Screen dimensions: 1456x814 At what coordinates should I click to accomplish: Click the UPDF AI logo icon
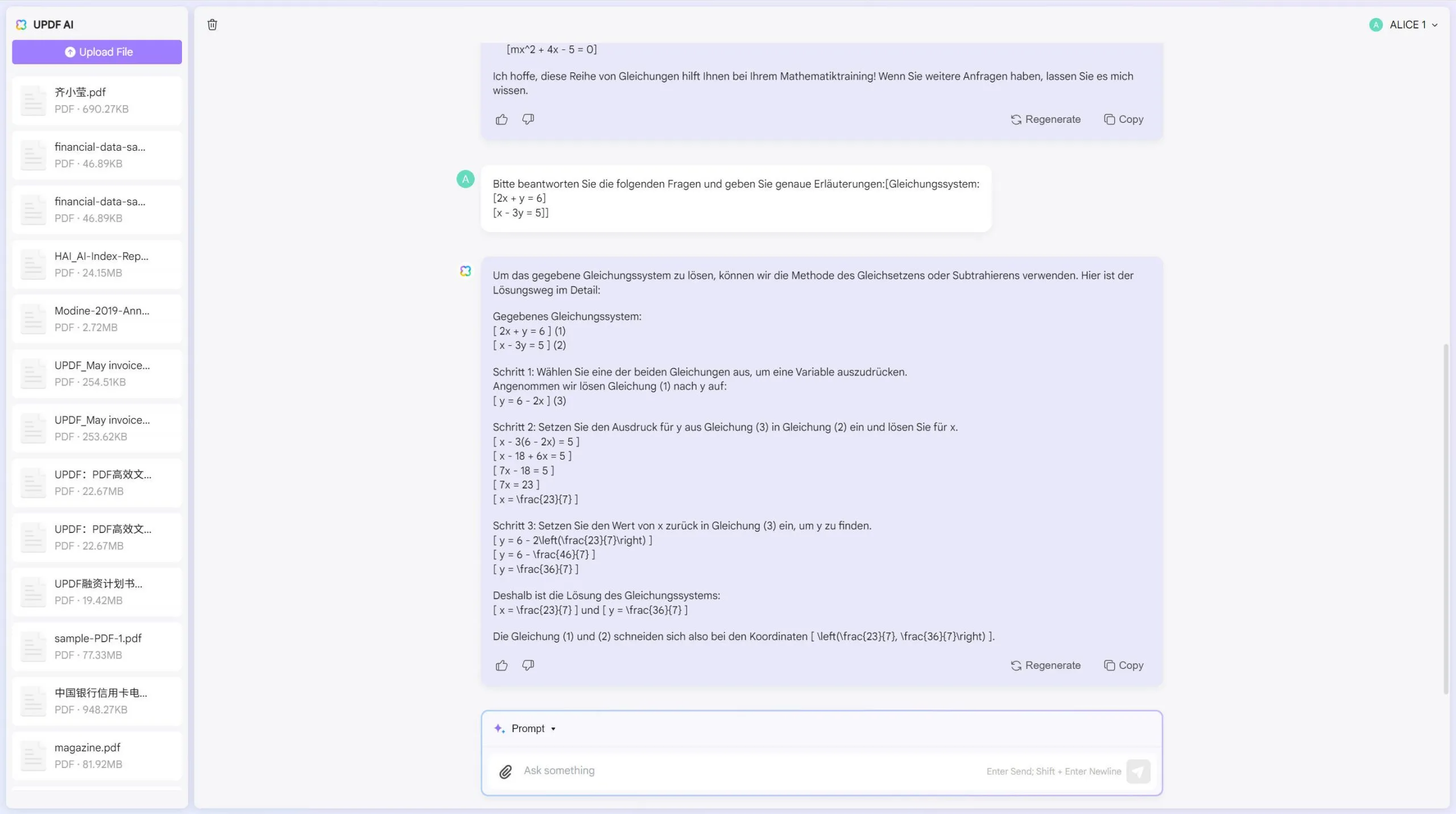(x=22, y=24)
